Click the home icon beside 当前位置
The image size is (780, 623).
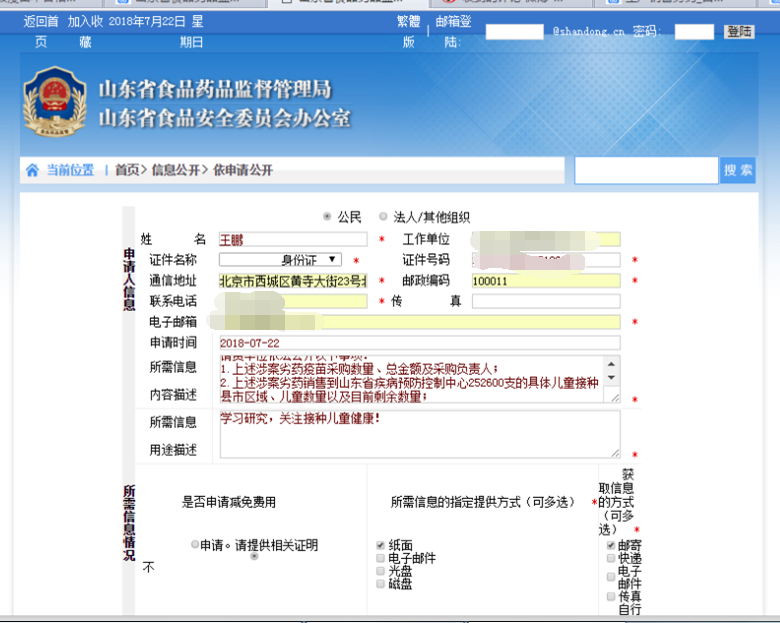pyautogui.click(x=32, y=170)
